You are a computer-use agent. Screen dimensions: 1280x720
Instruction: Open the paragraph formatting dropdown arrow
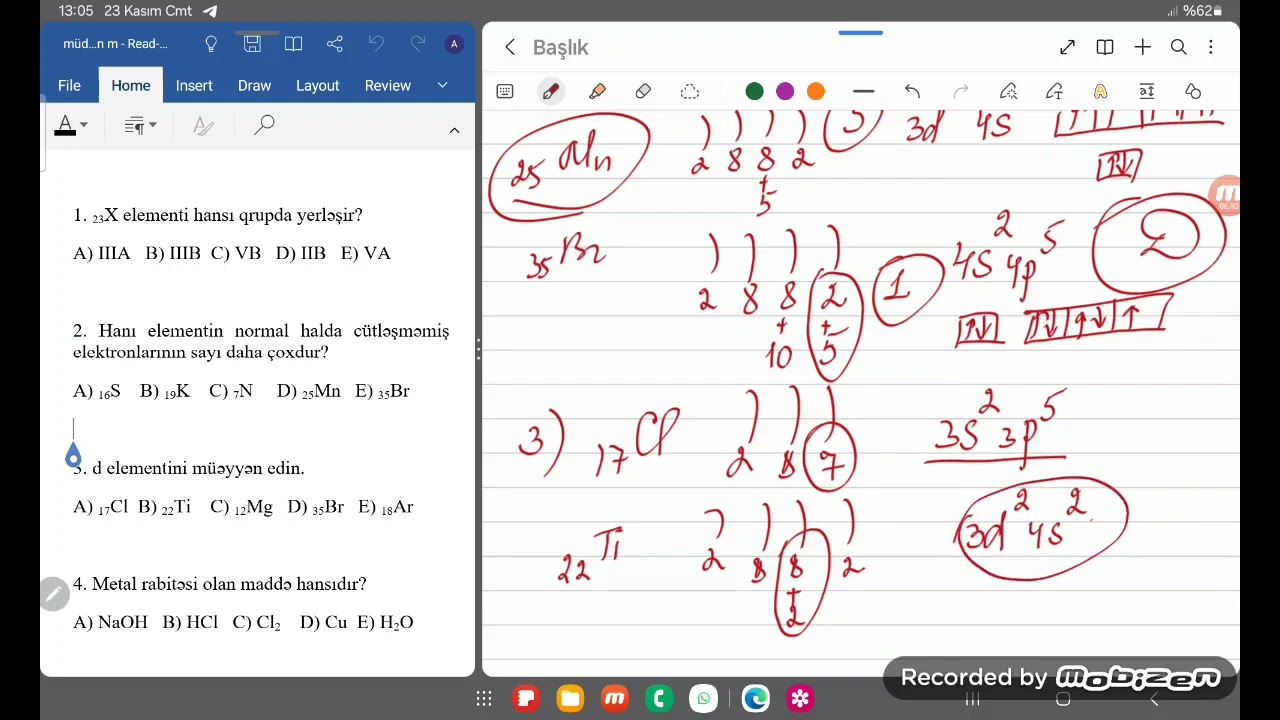(153, 125)
